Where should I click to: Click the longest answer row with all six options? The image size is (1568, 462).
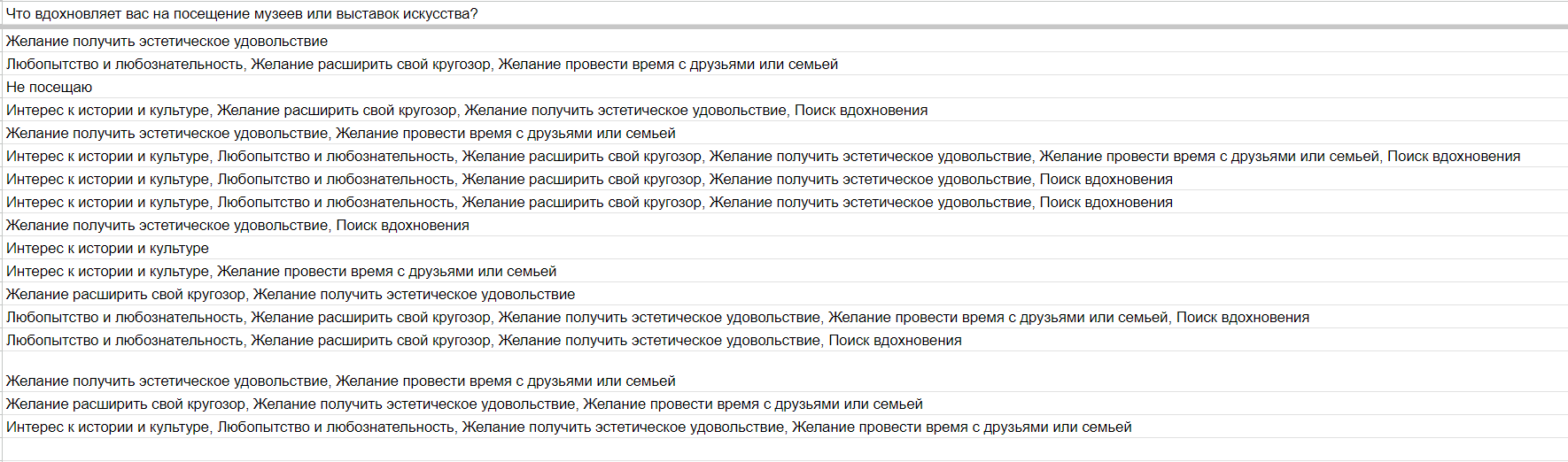(x=784, y=156)
